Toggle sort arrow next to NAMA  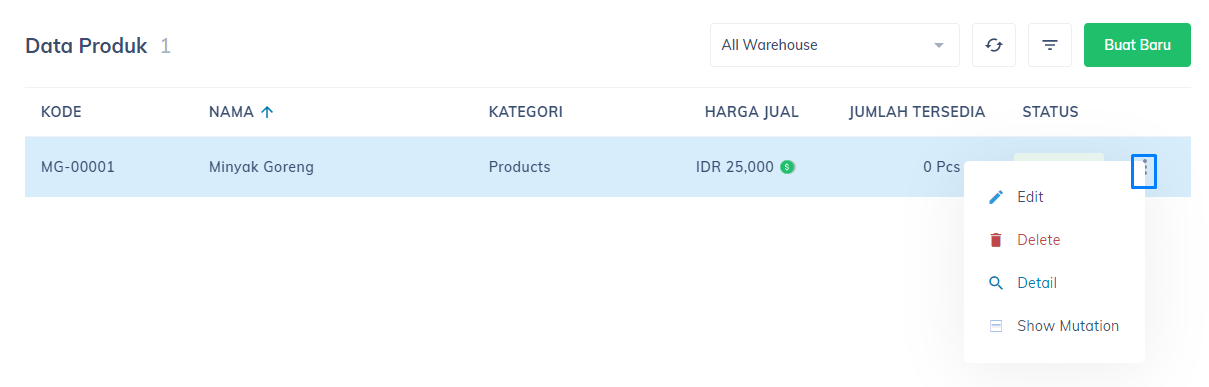(267, 112)
